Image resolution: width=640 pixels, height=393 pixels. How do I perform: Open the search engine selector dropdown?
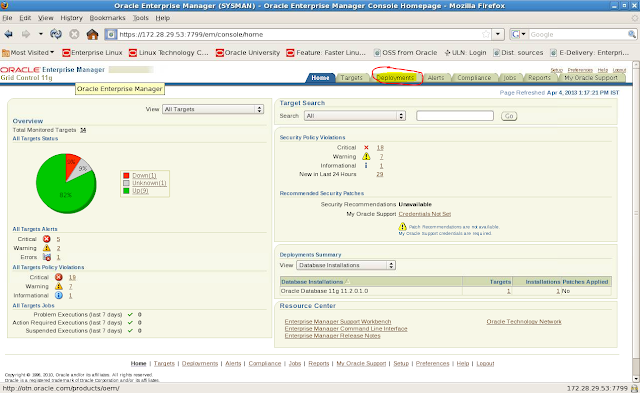518,34
